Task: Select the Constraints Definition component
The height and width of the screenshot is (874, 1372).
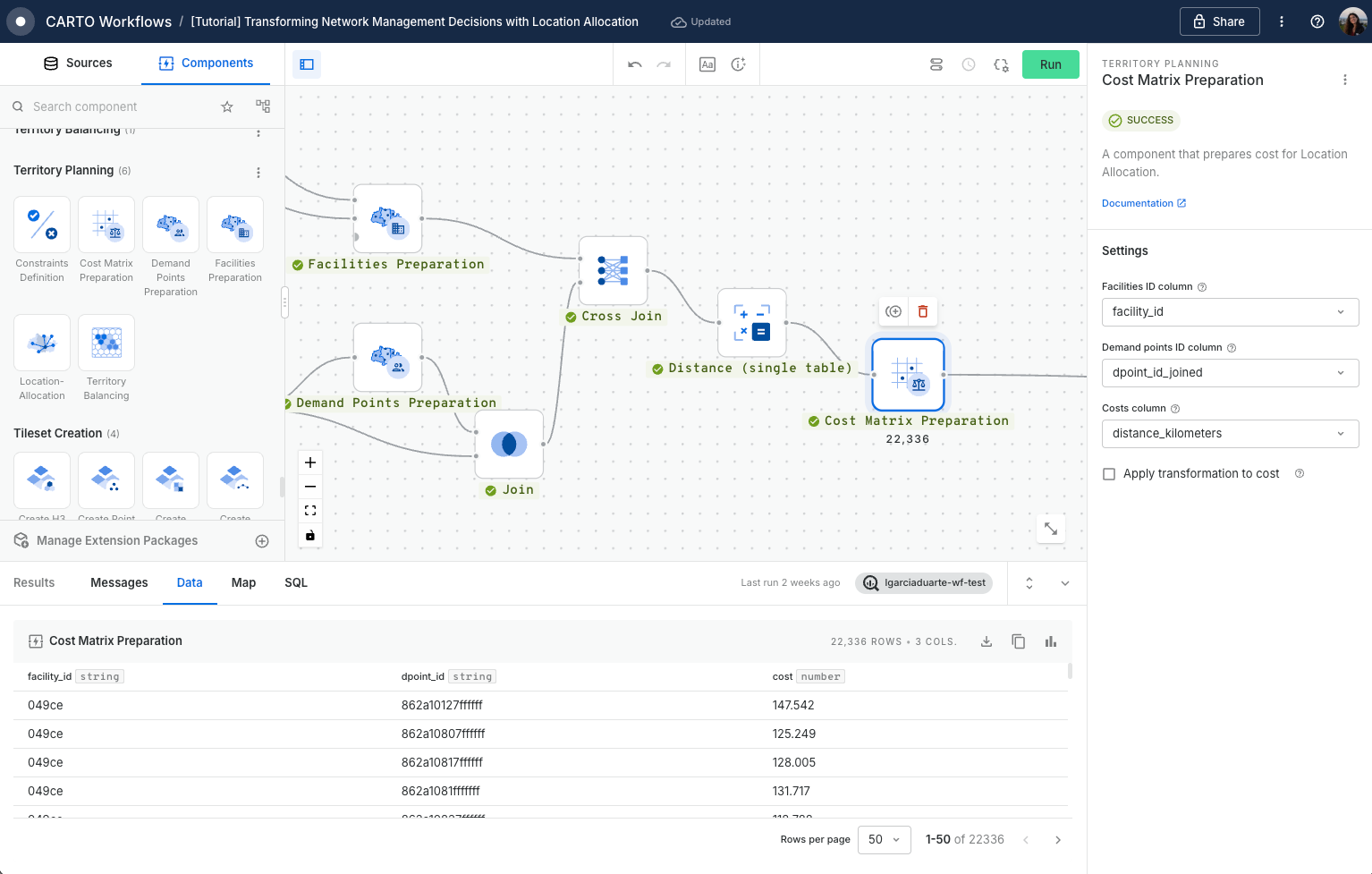Action: [x=42, y=225]
